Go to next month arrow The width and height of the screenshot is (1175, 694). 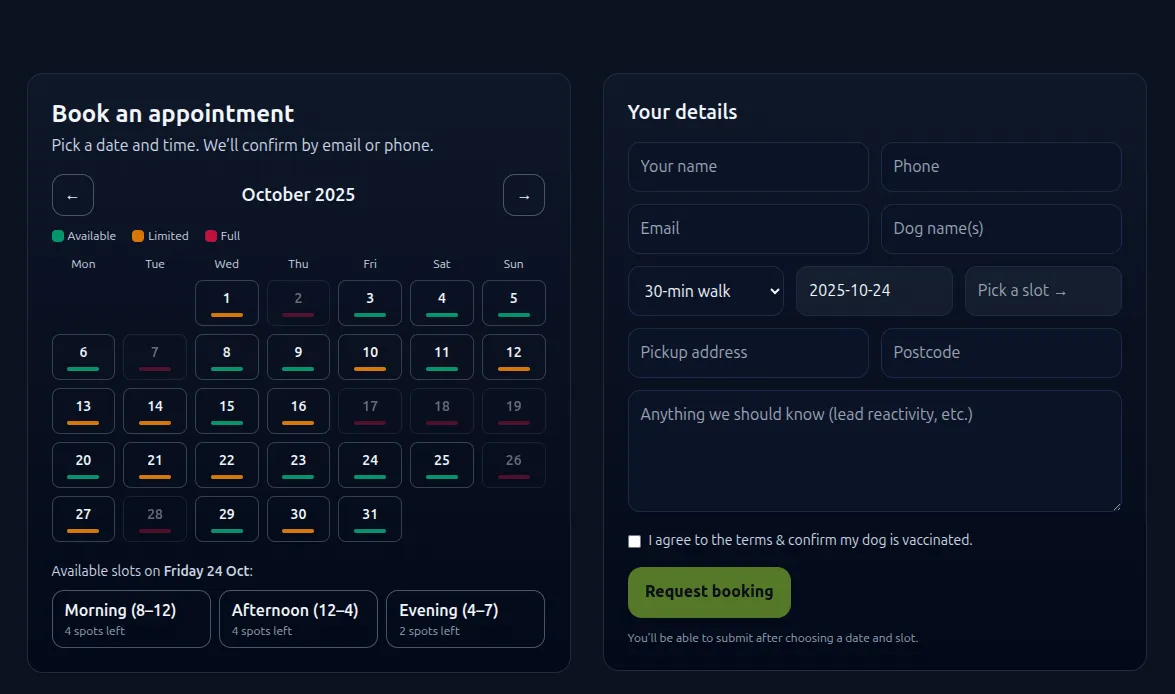[524, 195]
